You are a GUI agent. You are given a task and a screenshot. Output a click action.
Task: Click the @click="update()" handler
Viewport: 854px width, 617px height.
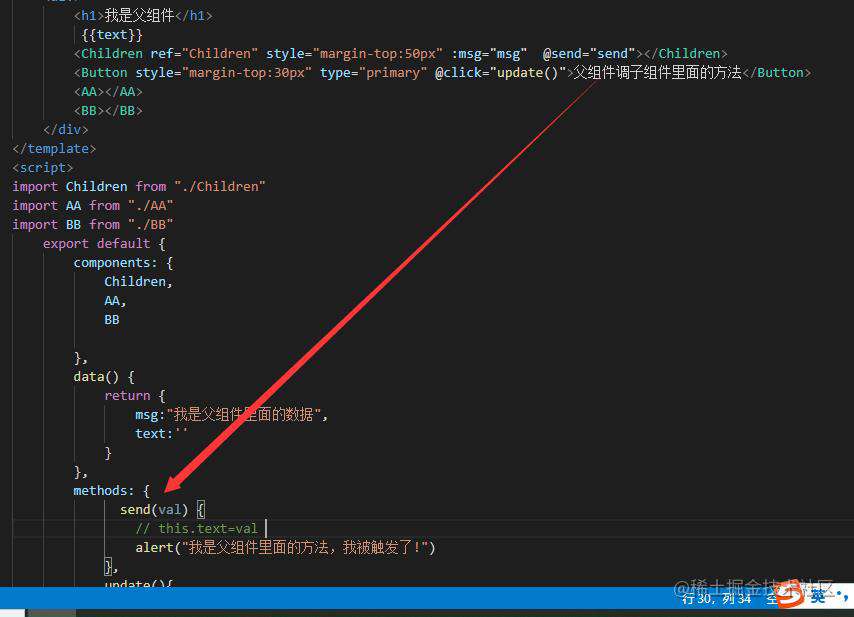501,73
